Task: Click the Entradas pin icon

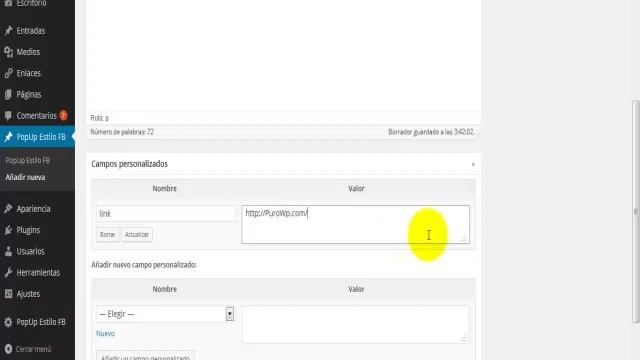Action: [x=8, y=31]
